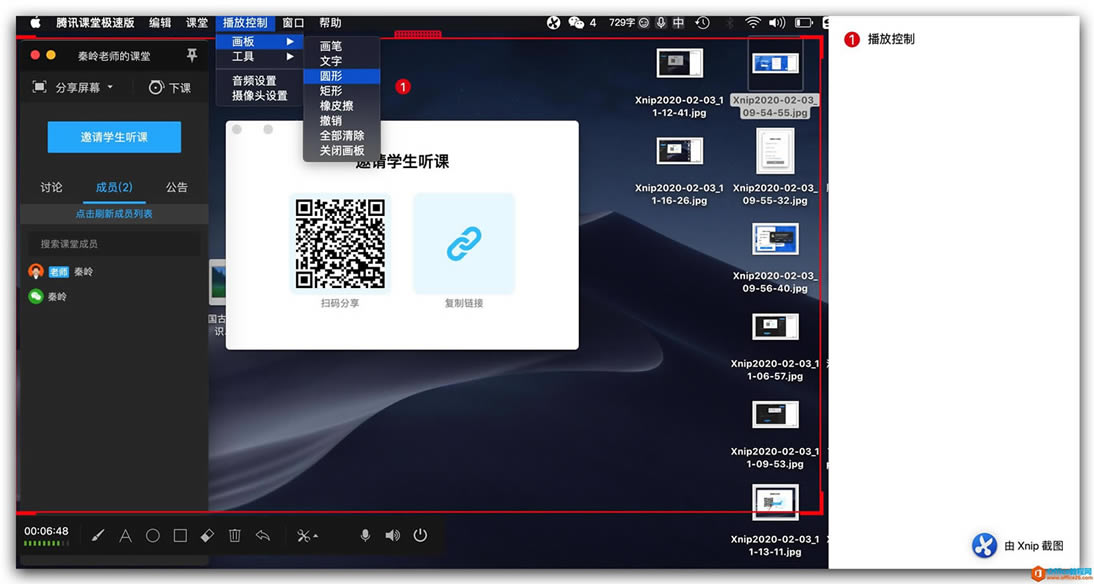Expand the 画板 submenu item
Screen dimensions: 1094x584
click(260, 42)
